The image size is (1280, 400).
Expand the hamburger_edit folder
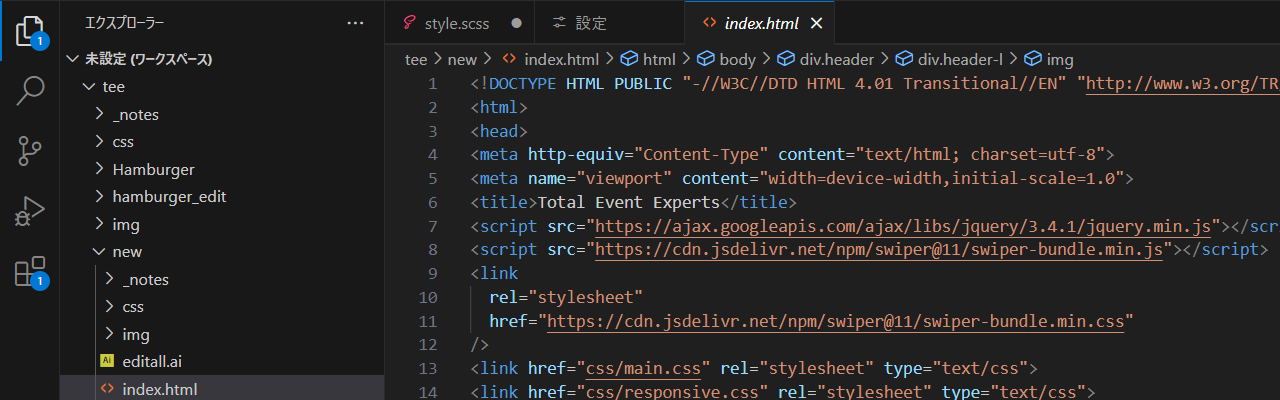point(169,196)
